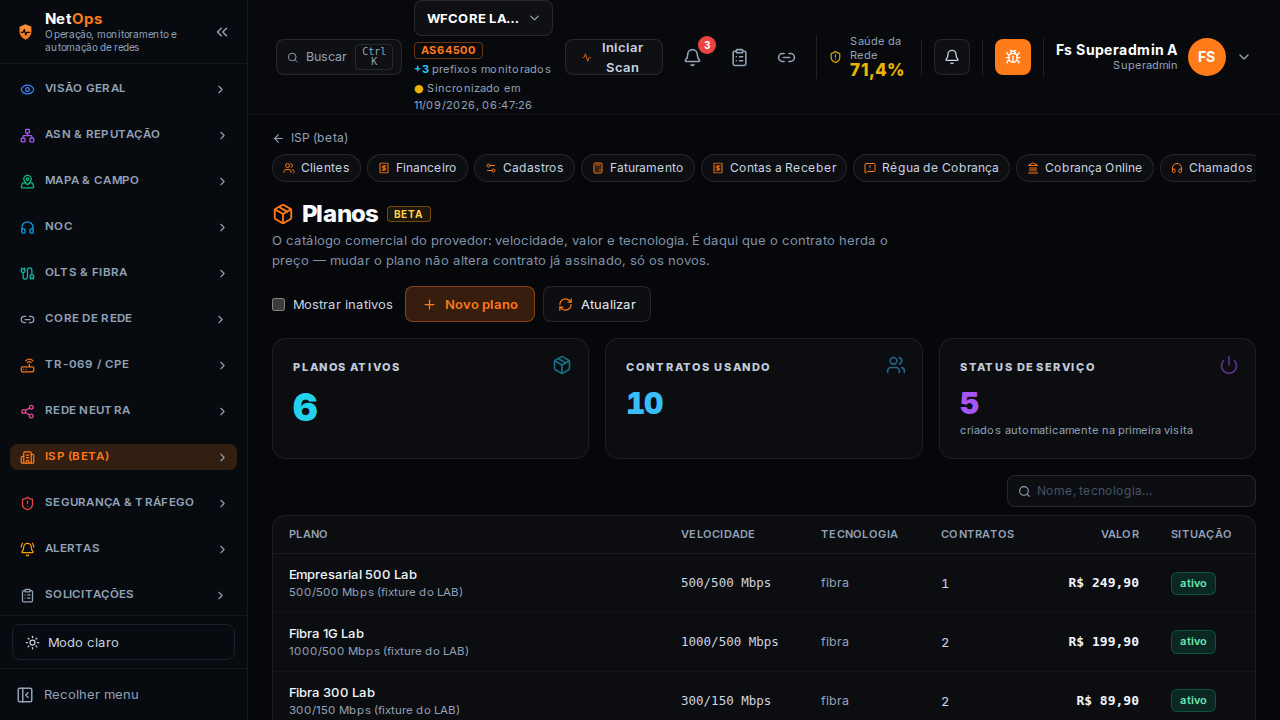Switch to Modo claro theme

pos(123,642)
